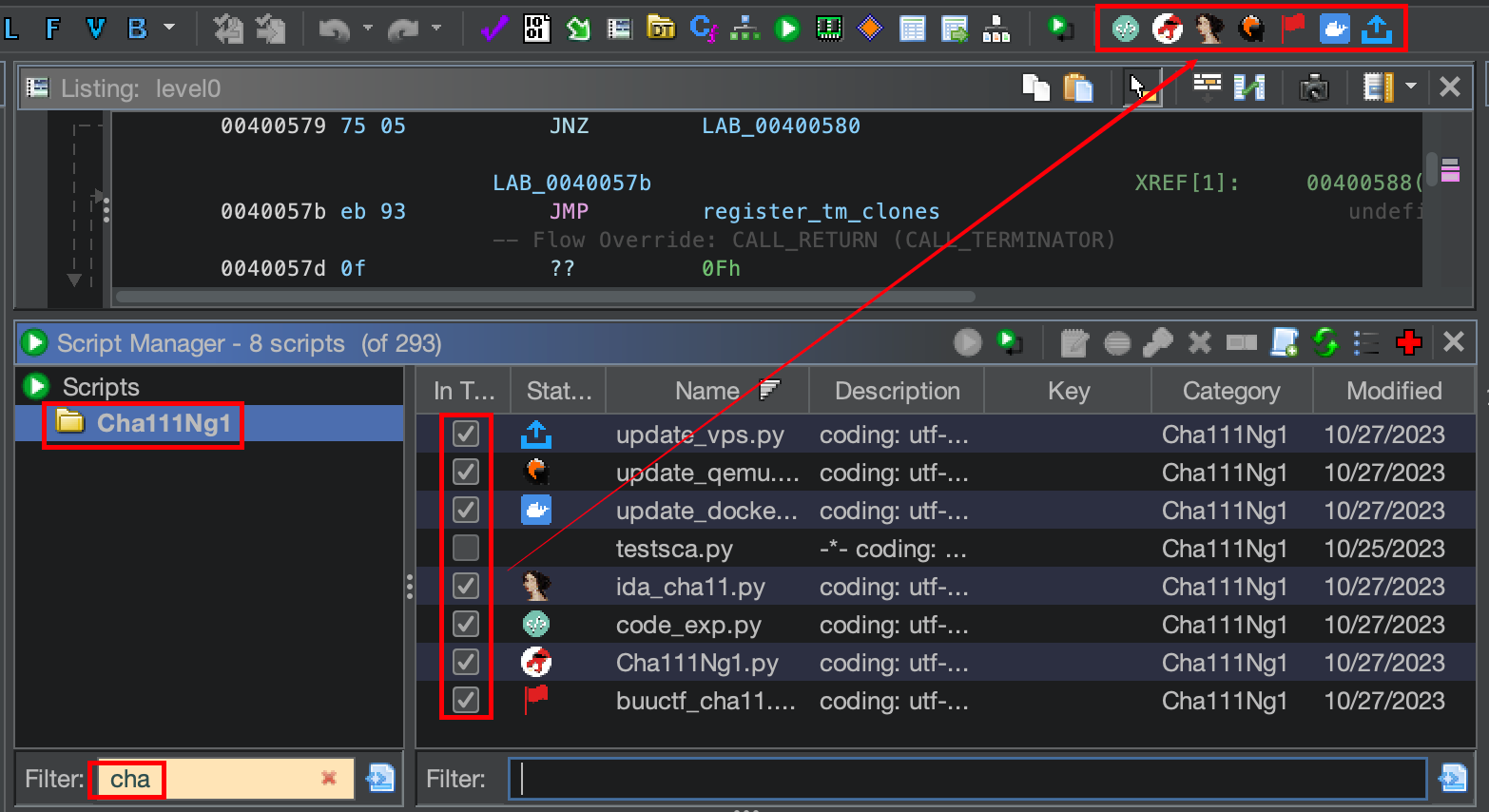
Task: Open the symbol references table icon
Action: pyautogui.click(x=955, y=29)
